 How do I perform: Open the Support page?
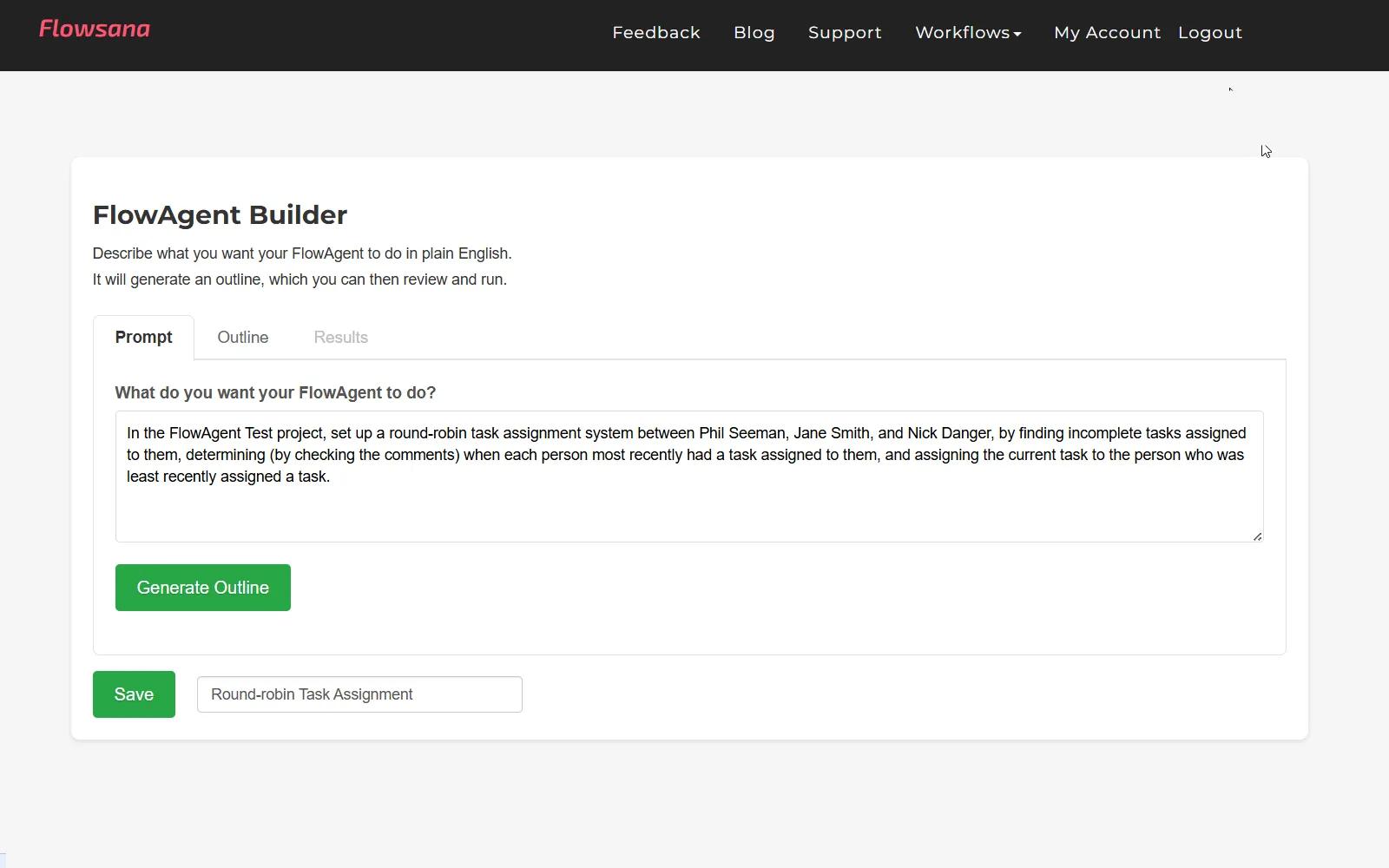click(x=844, y=33)
